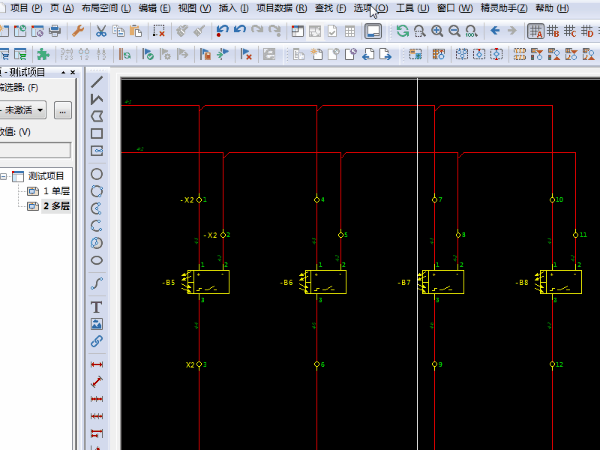The width and height of the screenshot is (600, 450).
Task: Click the Cut scissors icon
Action: 101,31
